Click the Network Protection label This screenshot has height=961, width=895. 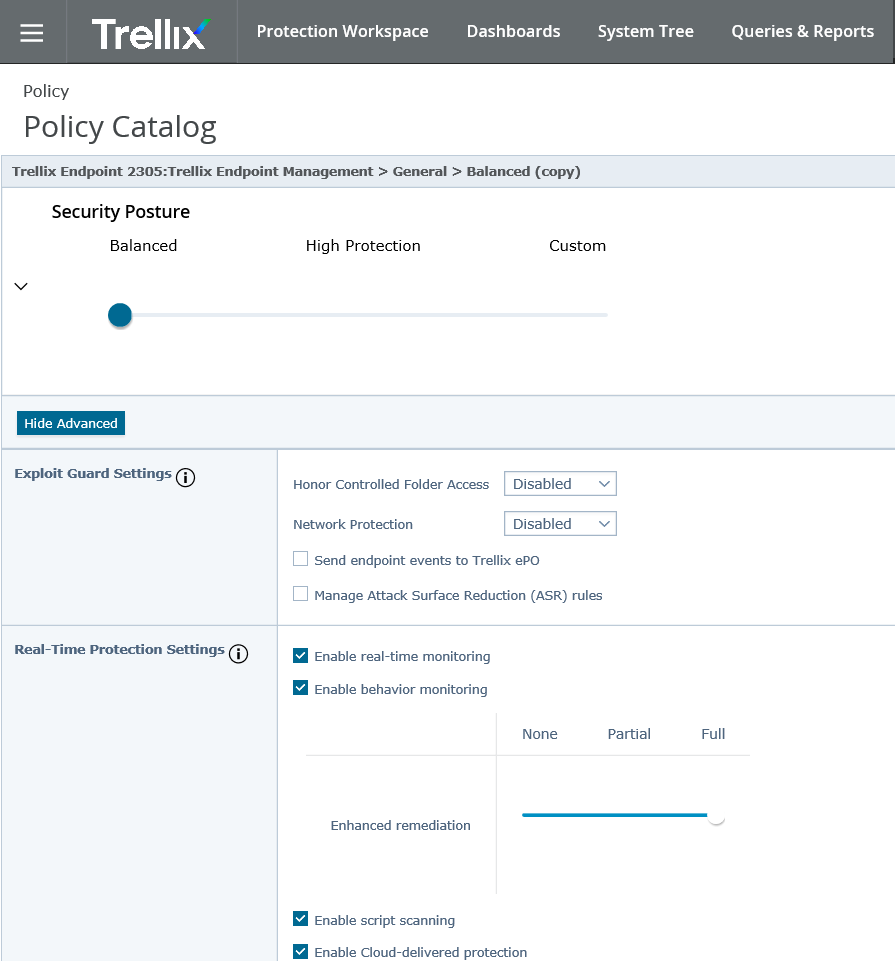point(353,524)
